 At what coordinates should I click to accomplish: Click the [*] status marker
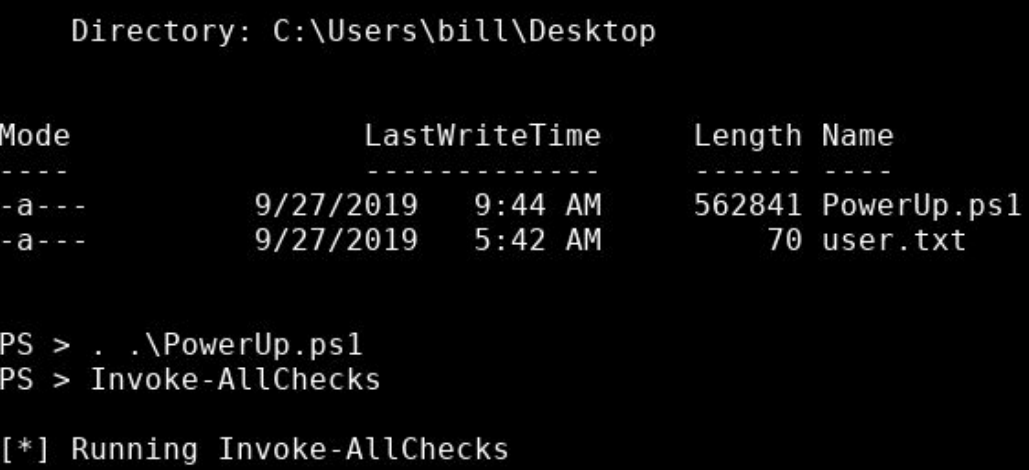pos(22,449)
